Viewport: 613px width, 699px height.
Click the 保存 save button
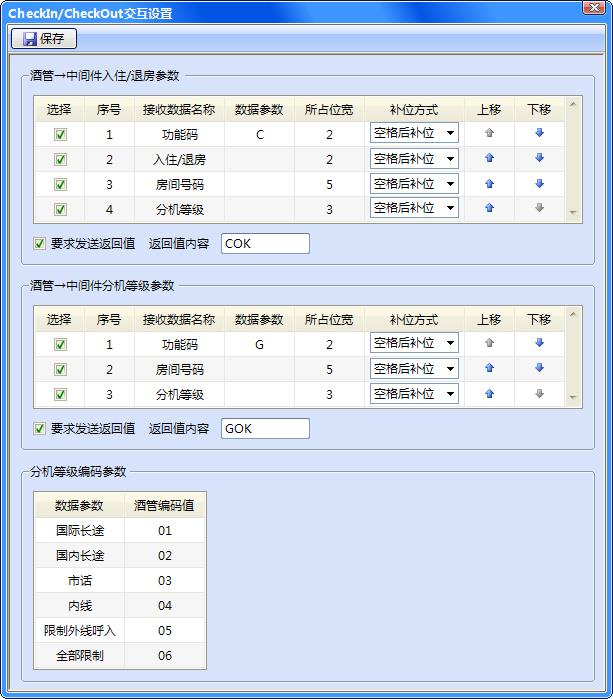pos(43,39)
